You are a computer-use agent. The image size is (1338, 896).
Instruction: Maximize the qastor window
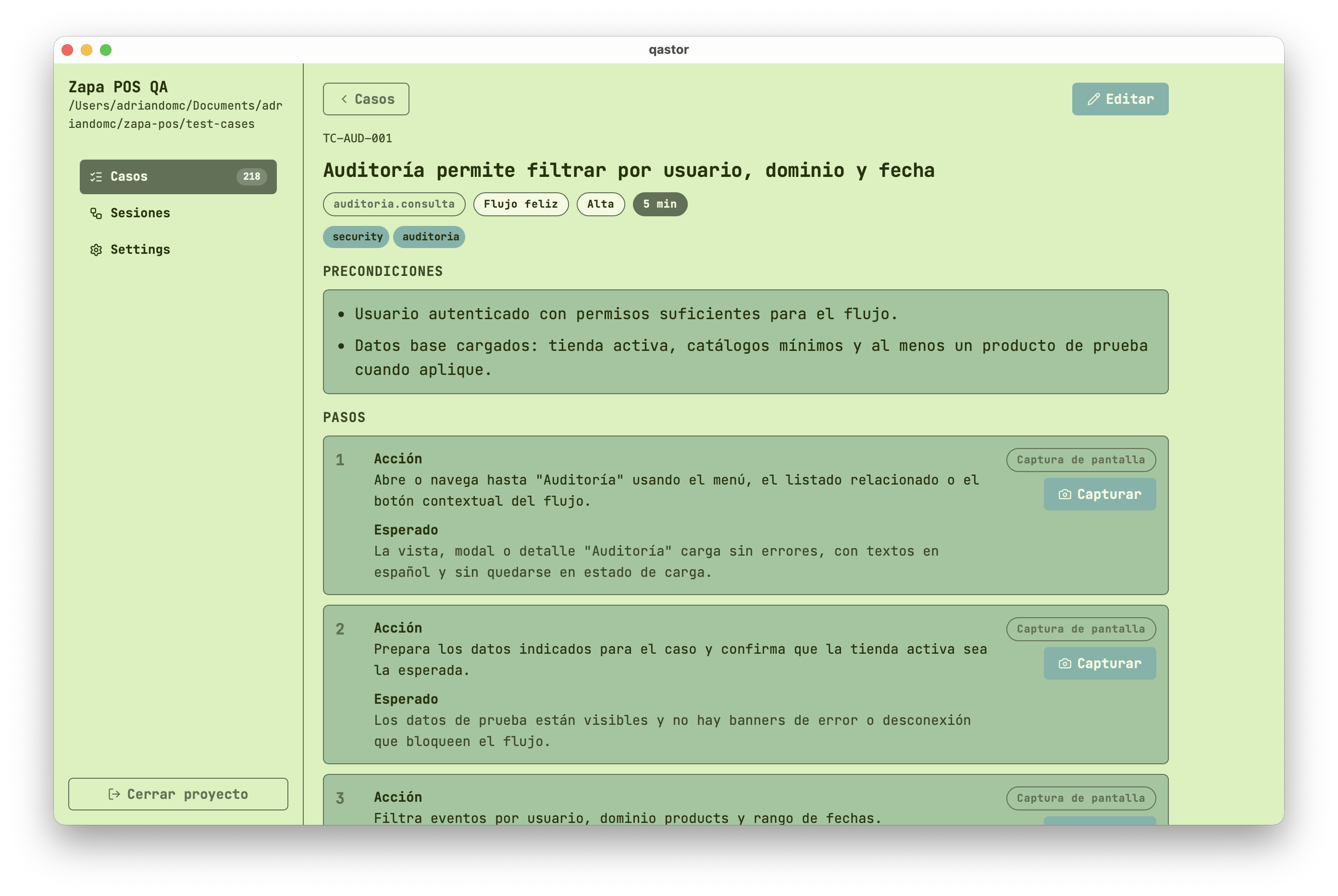[x=106, y=50]
